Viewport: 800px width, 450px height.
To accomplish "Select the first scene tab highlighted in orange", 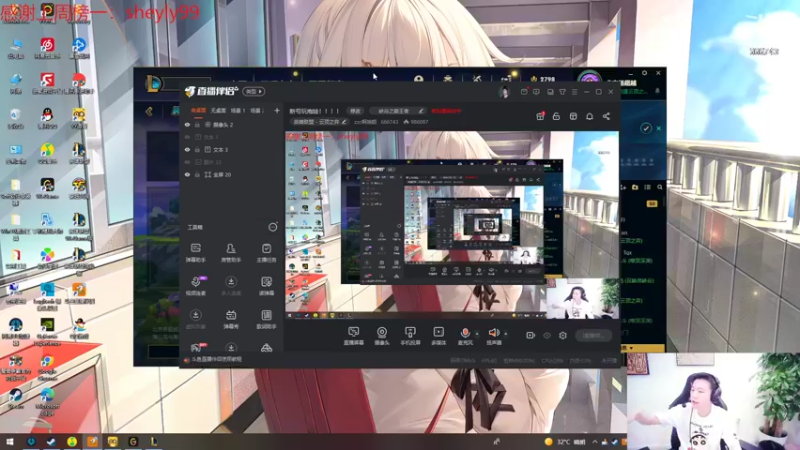I will tap(198, 110).
